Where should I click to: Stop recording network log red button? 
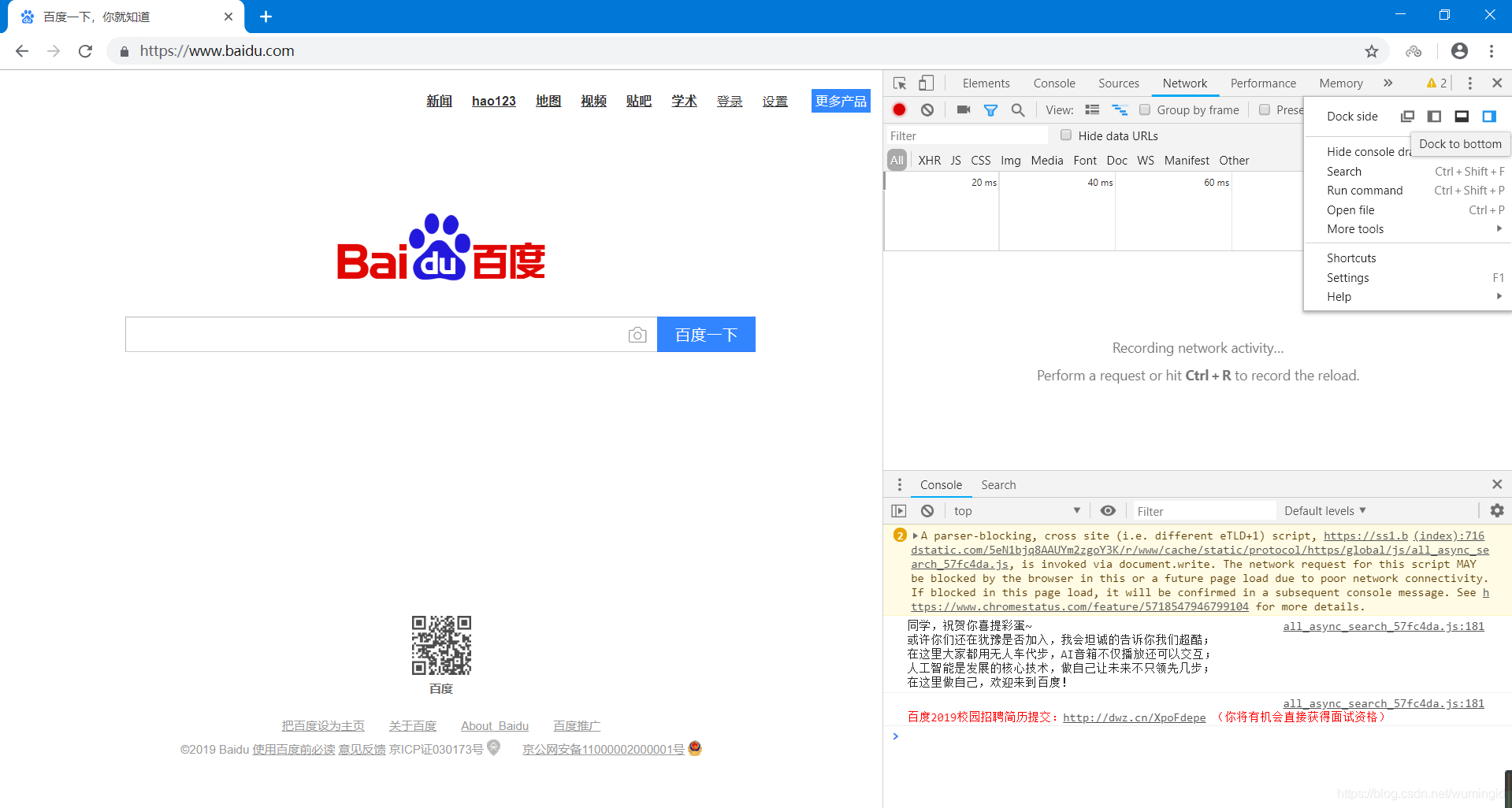tap(900, 110)
